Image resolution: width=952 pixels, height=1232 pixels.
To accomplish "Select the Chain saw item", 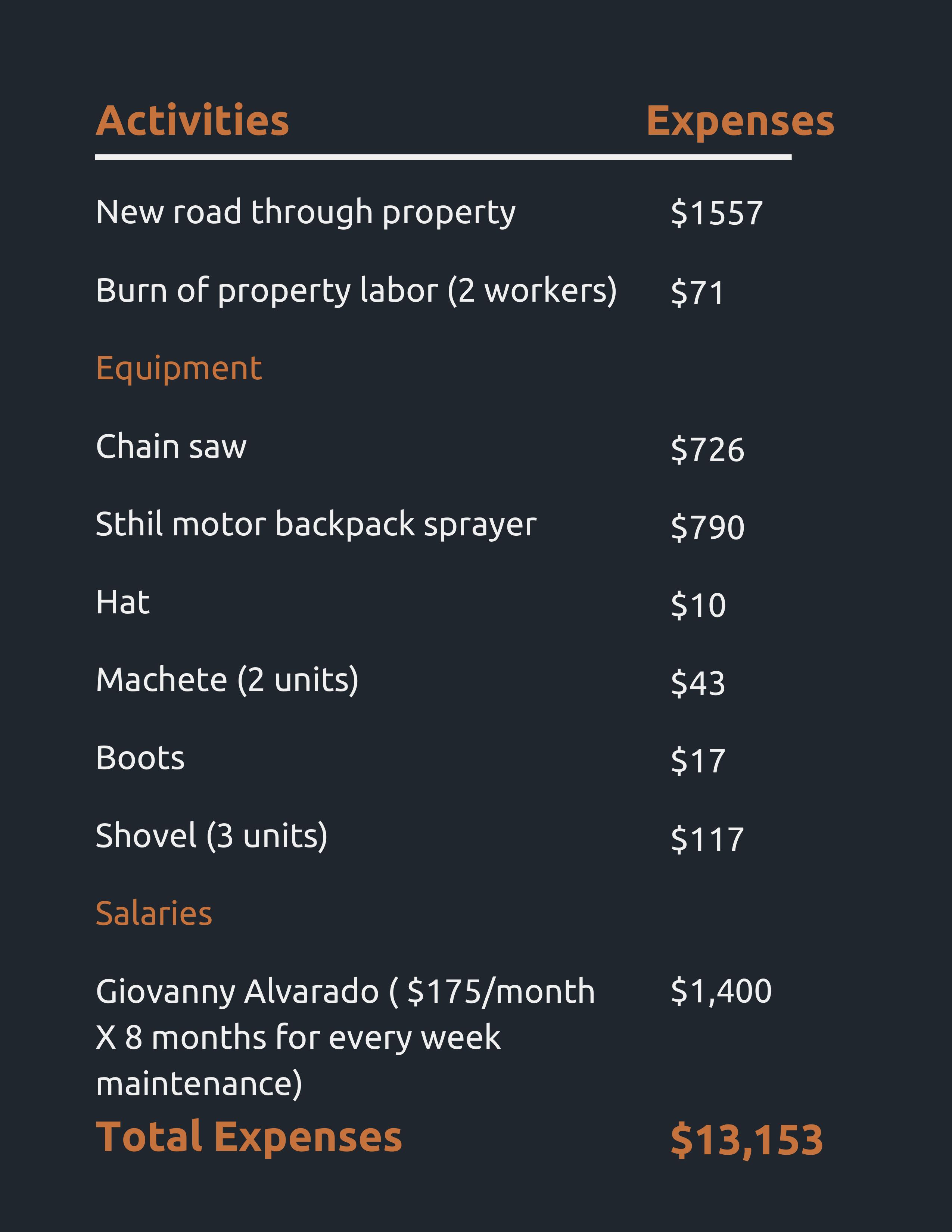I will click(x=171, y=446).
